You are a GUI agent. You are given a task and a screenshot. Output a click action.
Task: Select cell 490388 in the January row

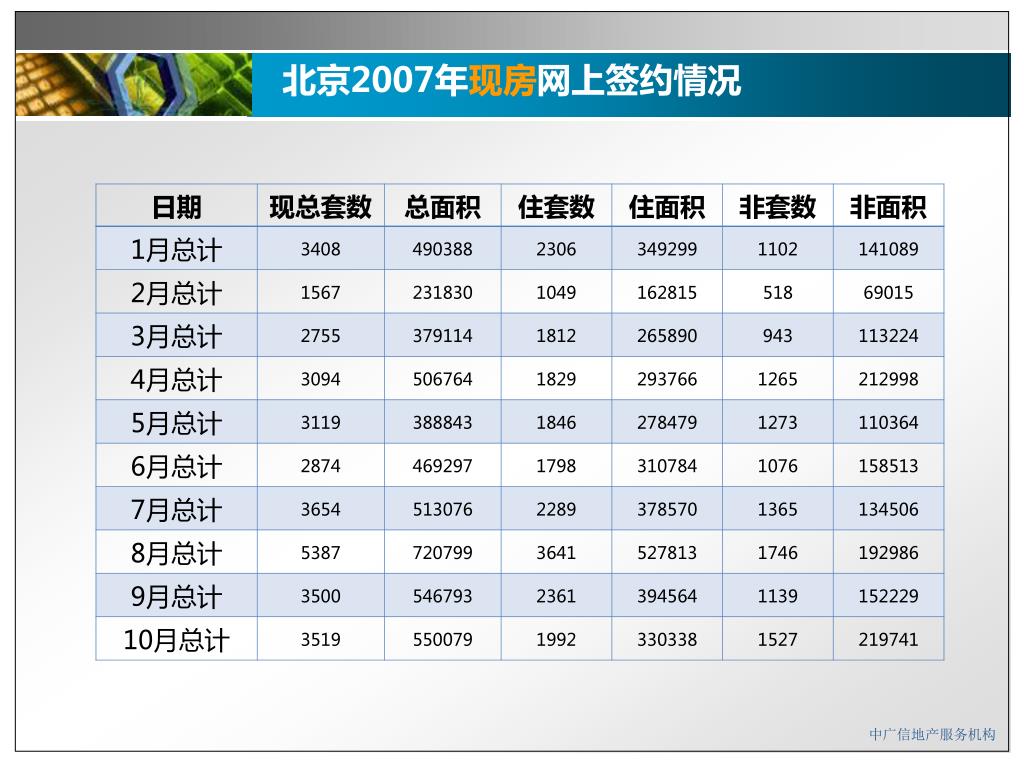click(443, 249)
